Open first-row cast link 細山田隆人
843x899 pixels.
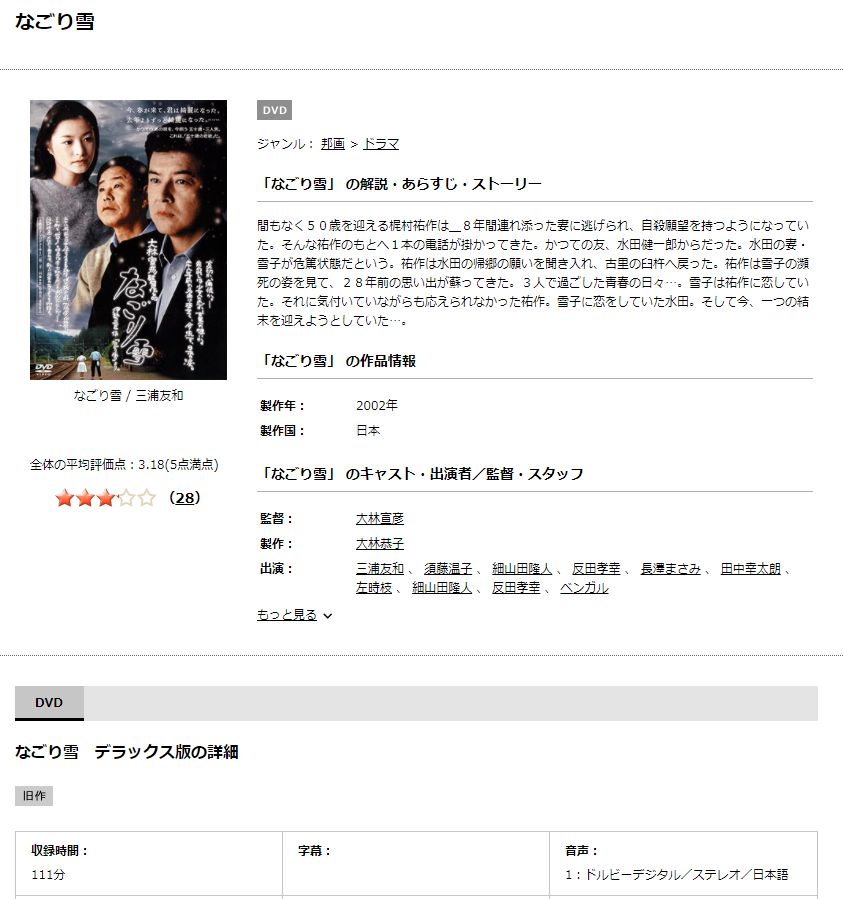tap(522, 569)
